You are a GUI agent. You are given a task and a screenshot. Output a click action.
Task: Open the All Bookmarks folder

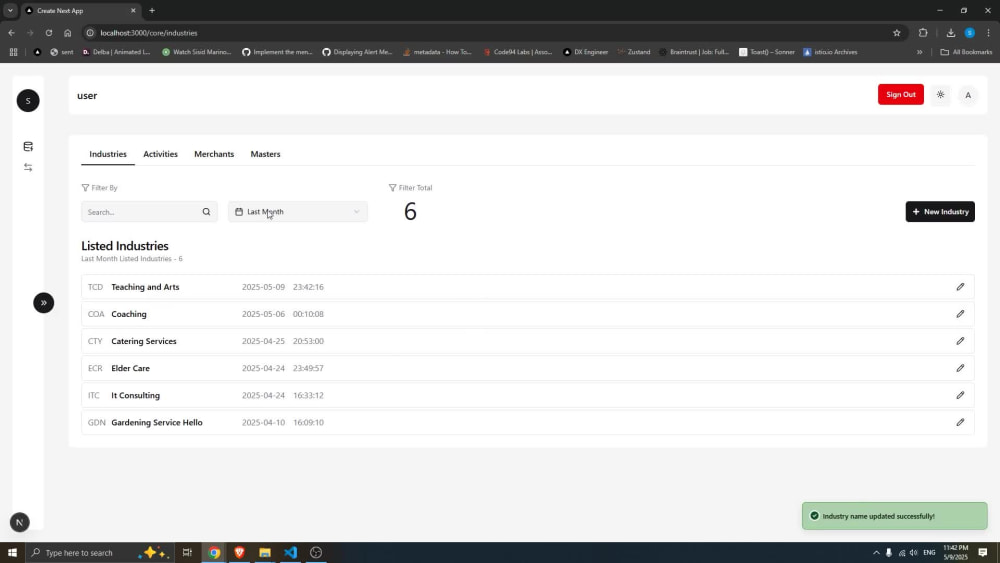(x=966, y=52)
